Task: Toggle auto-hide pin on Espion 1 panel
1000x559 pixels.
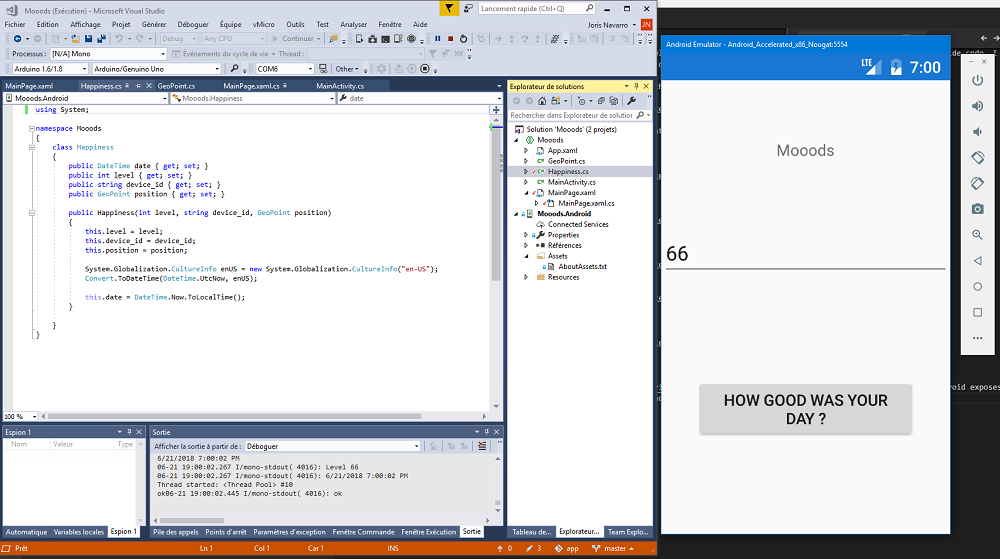Action: click(x=129, y=432)
